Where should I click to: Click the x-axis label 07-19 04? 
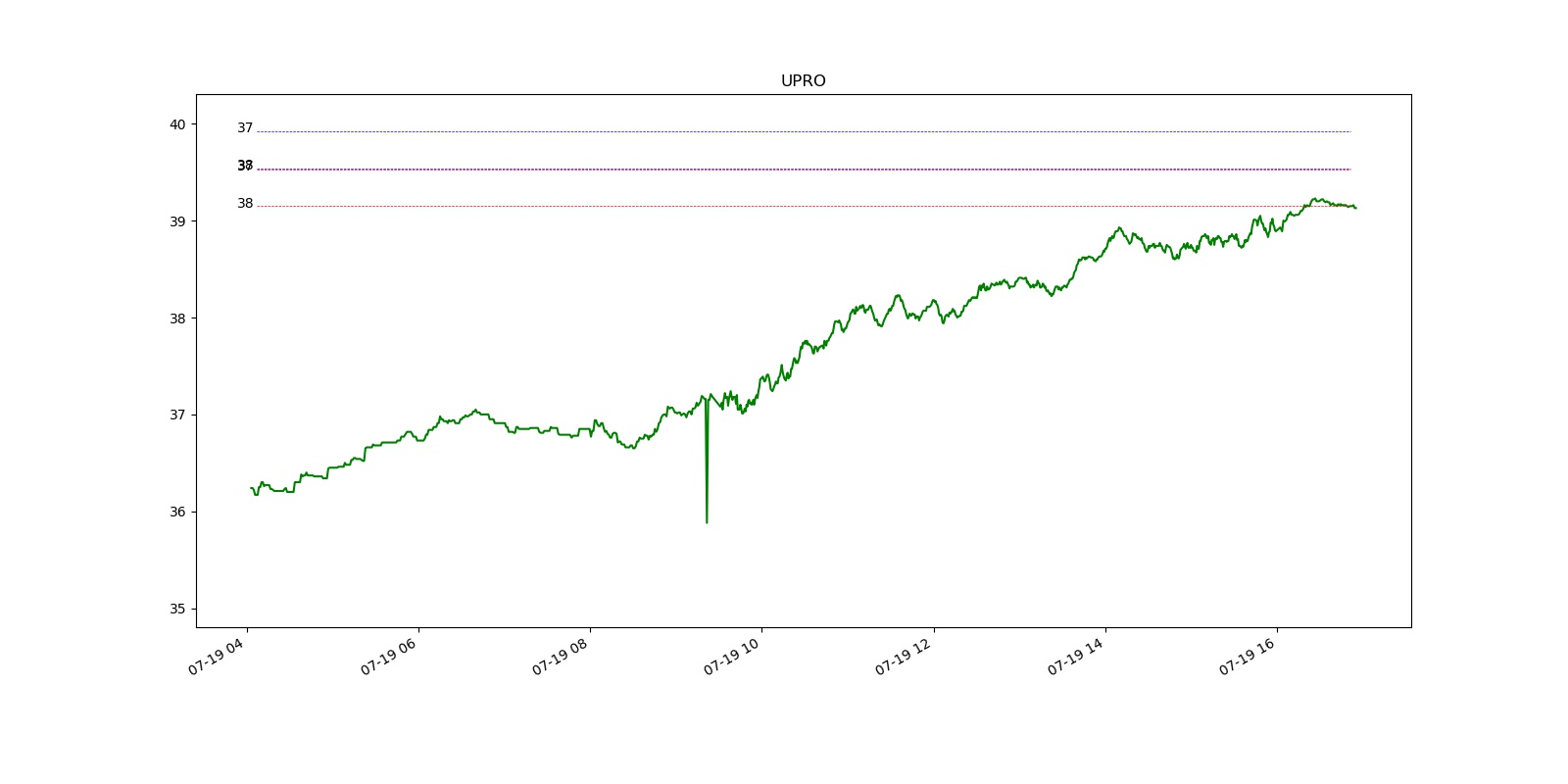point(217,656)
